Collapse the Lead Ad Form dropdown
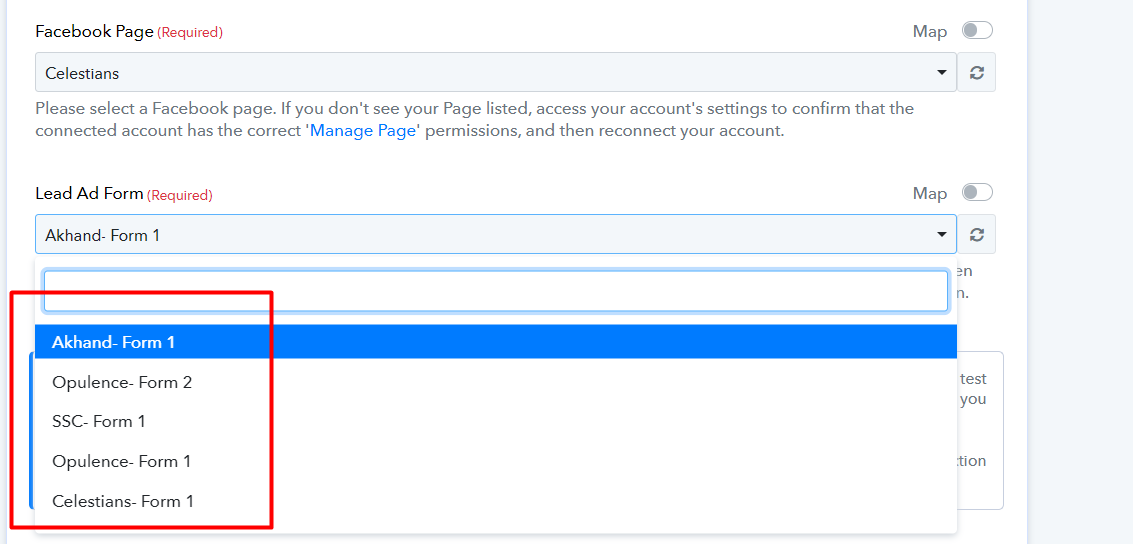This screenshot has height=544, width=1133. tap(496, 234)
